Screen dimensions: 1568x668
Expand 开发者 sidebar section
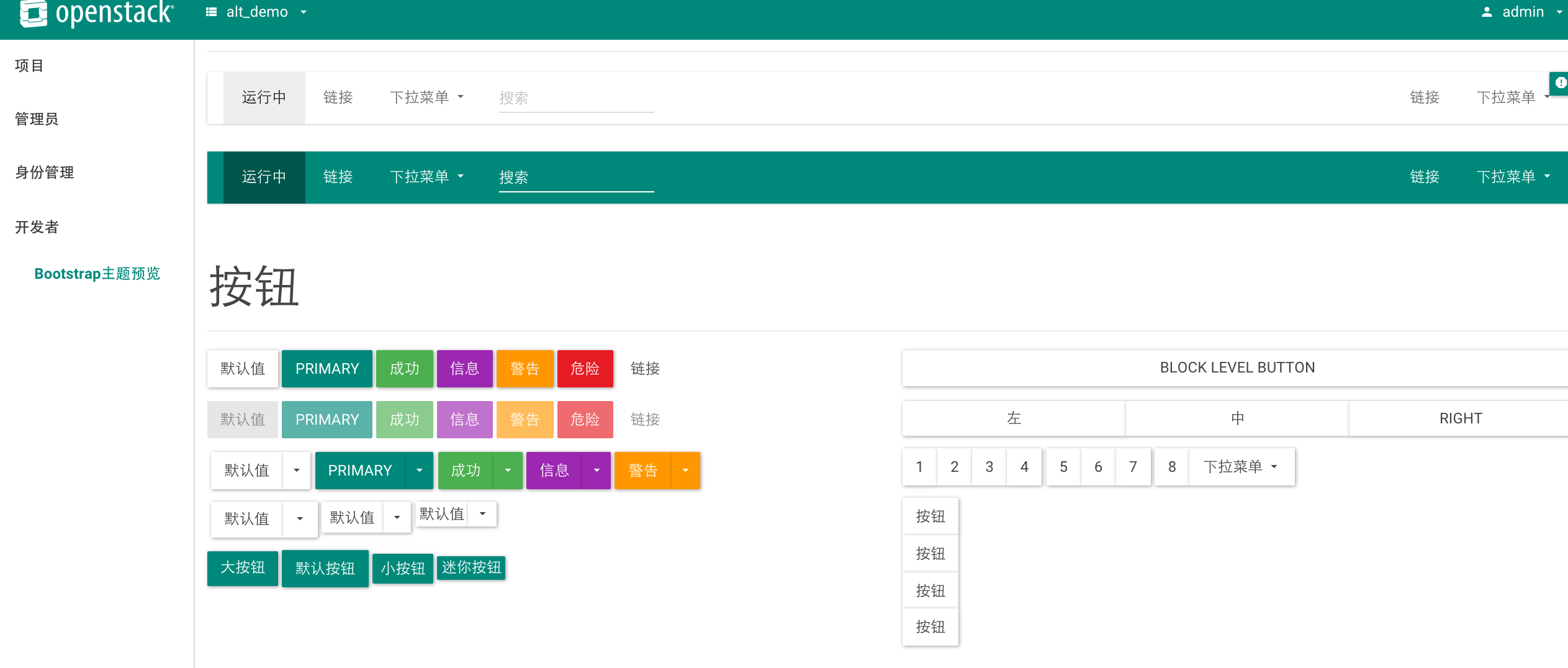[37, 227]
